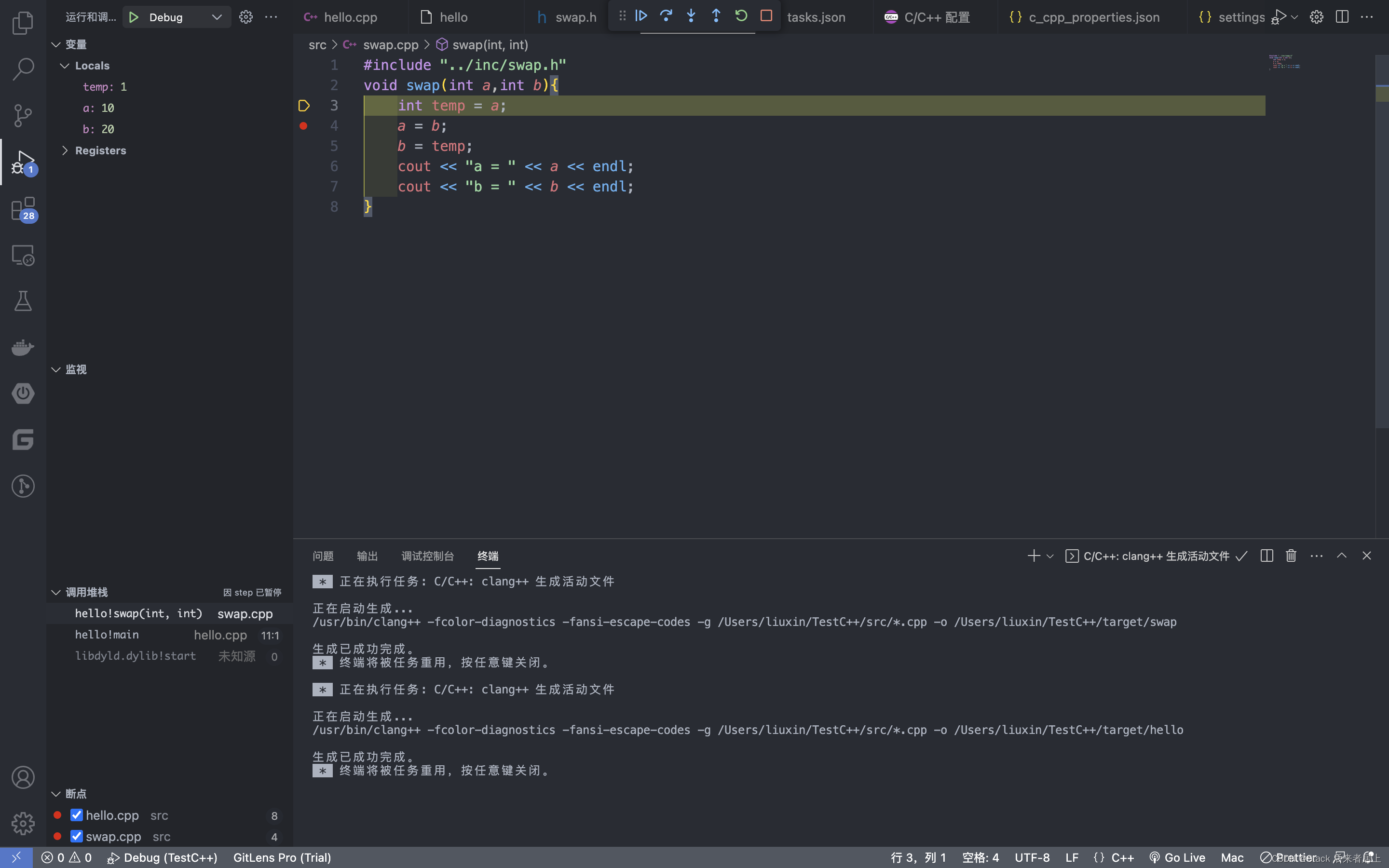Collapse the Locals tree node
Image resolution: width=1389 pixels, height=868 pixels.
[x=65, y=66]
